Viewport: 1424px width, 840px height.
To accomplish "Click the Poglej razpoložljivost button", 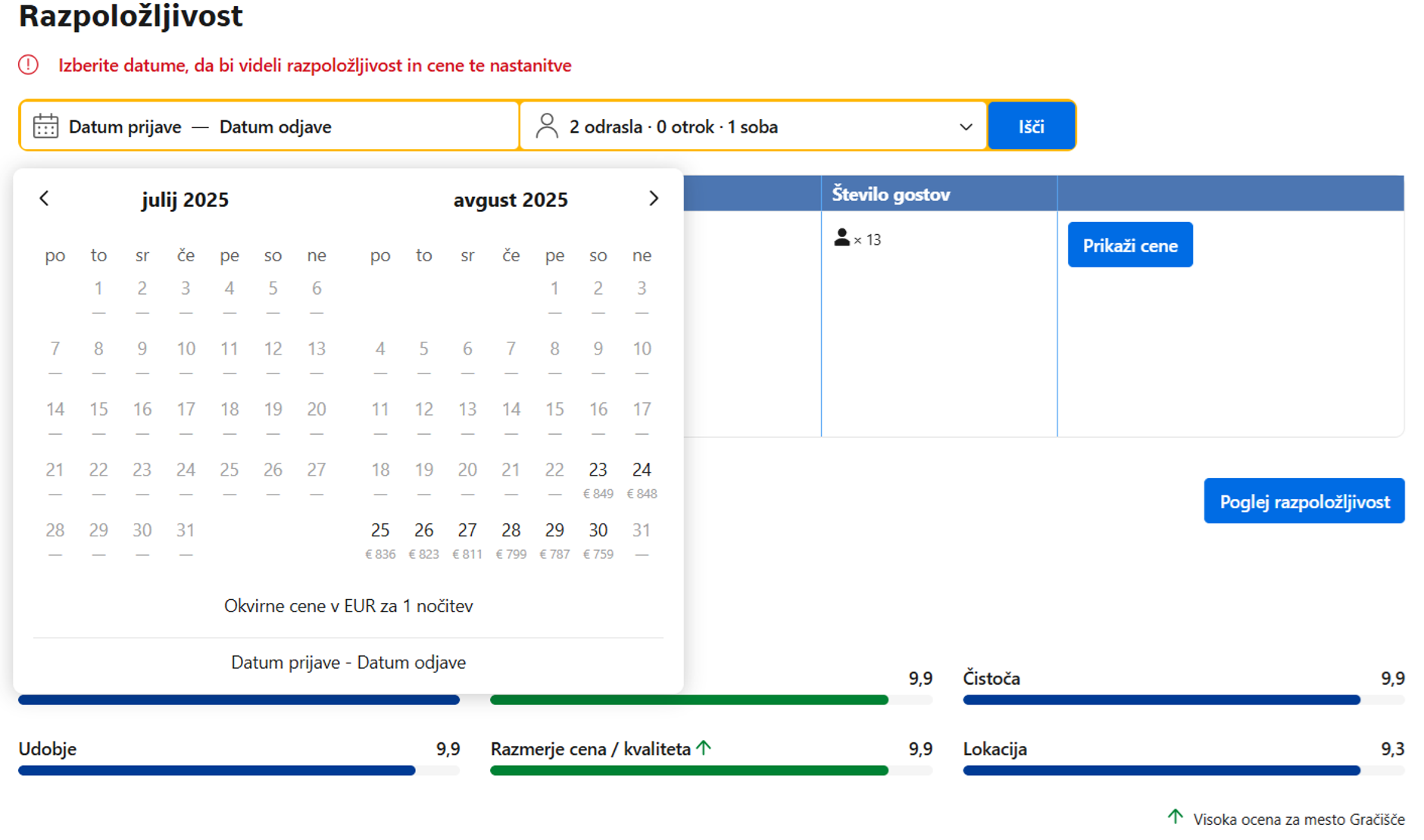I will [1304, 501].
